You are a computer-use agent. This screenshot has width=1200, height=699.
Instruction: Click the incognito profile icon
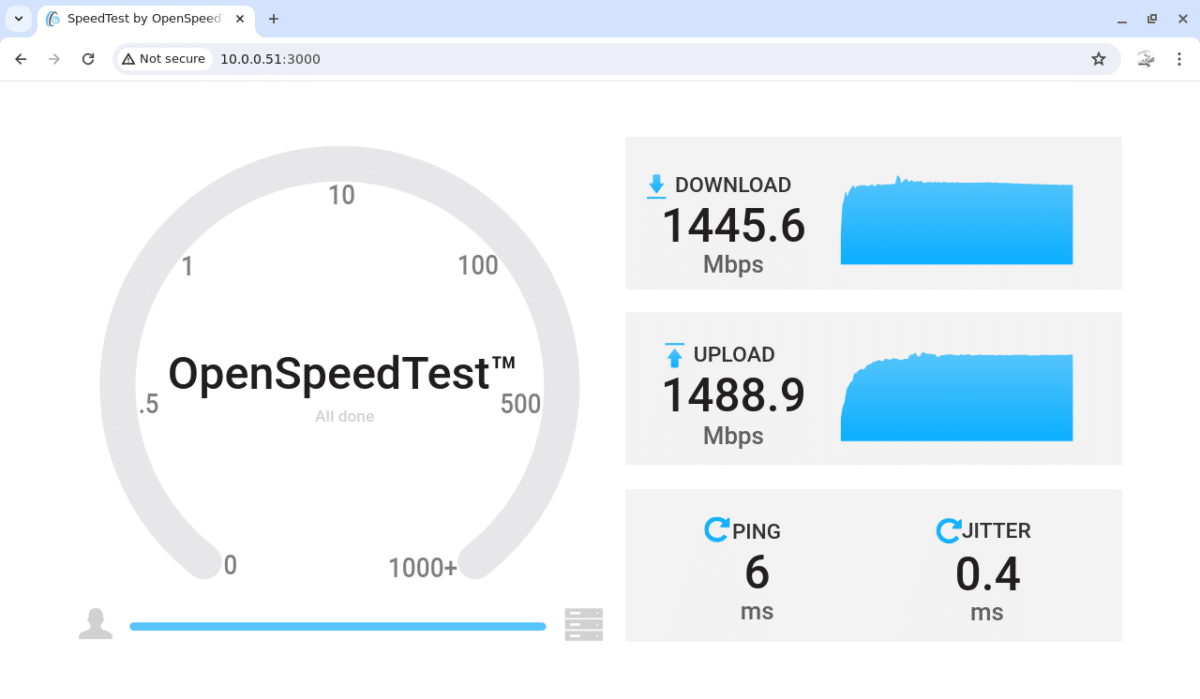1146,59
